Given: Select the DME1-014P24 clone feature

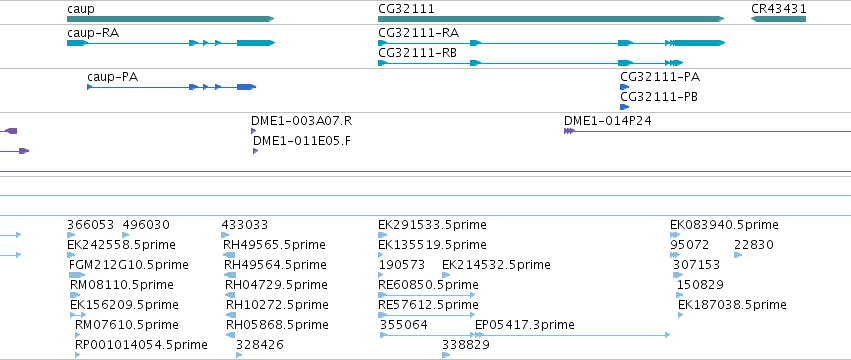Looking at the screenshot, I should tap(707, 131).
